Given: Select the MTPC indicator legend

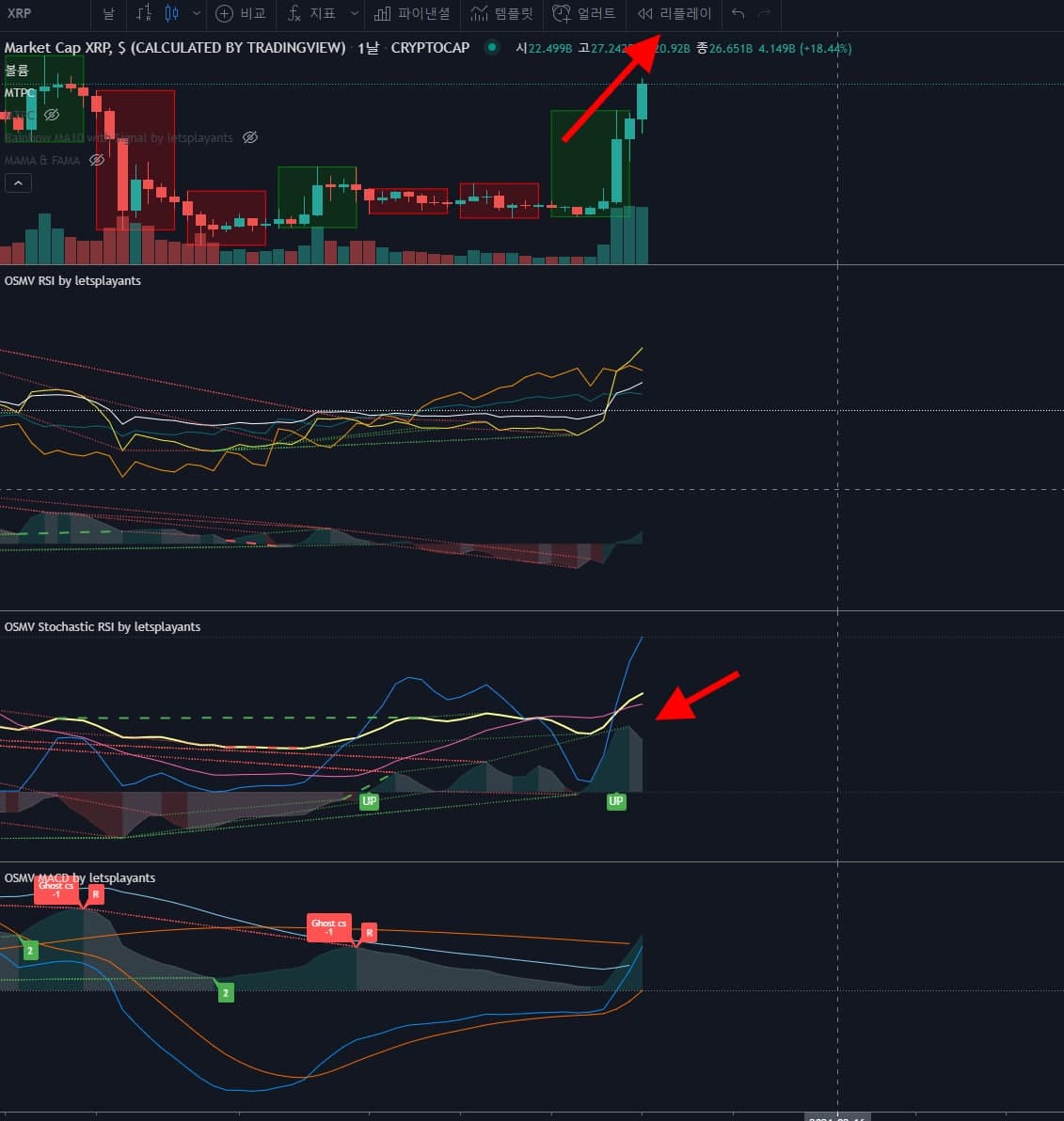Looking at the screenshot, I should coord(20,92).
